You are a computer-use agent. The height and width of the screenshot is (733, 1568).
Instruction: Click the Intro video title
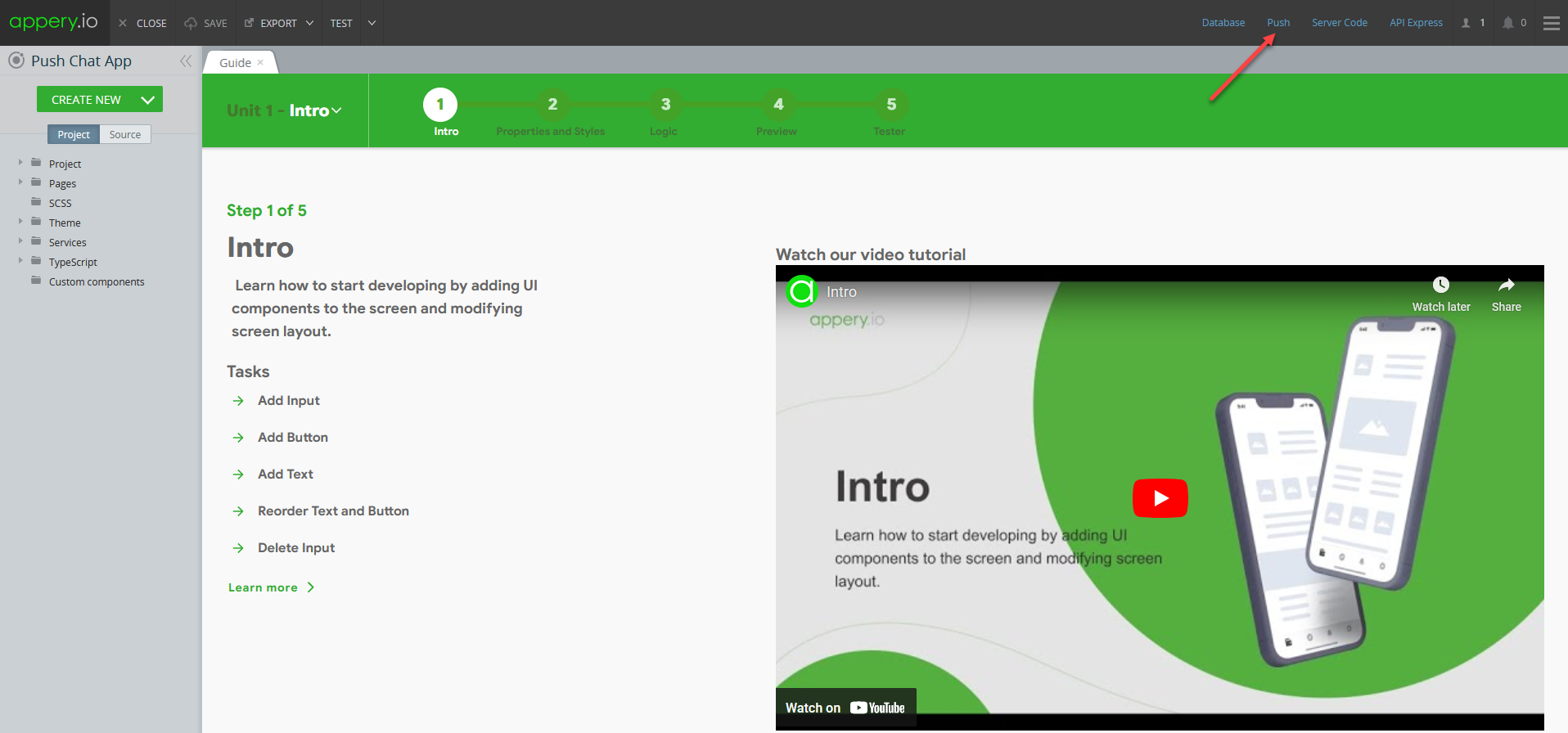841,292
